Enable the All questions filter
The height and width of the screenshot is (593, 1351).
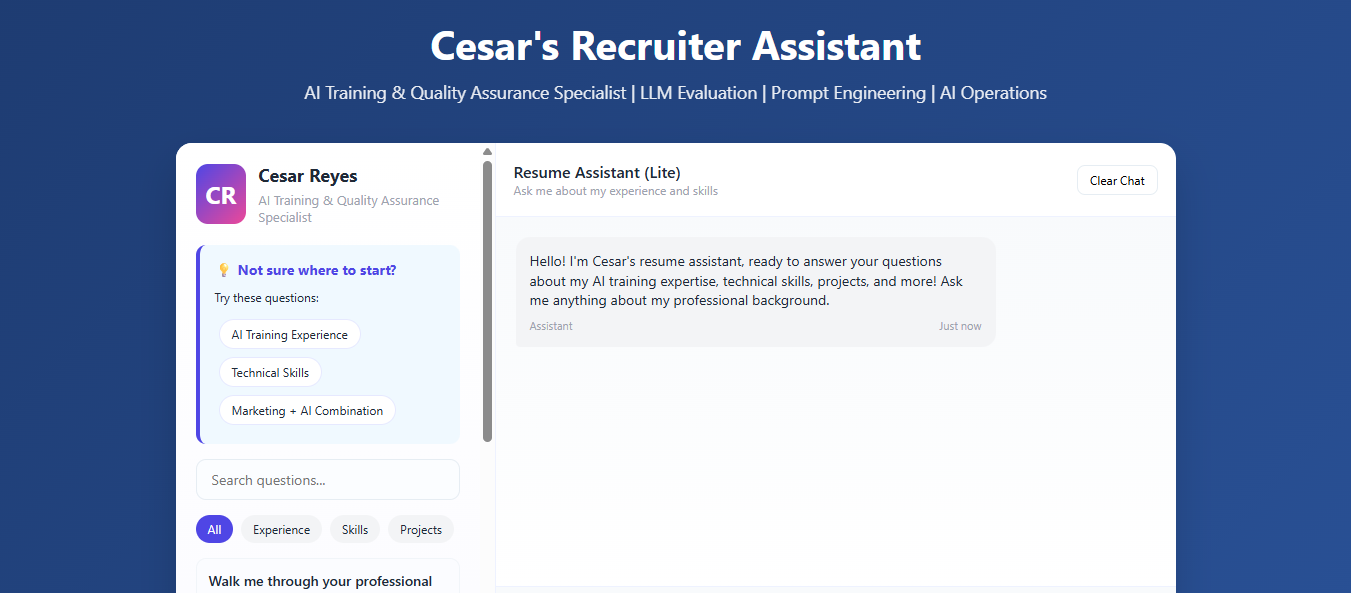tap(214, 528)
